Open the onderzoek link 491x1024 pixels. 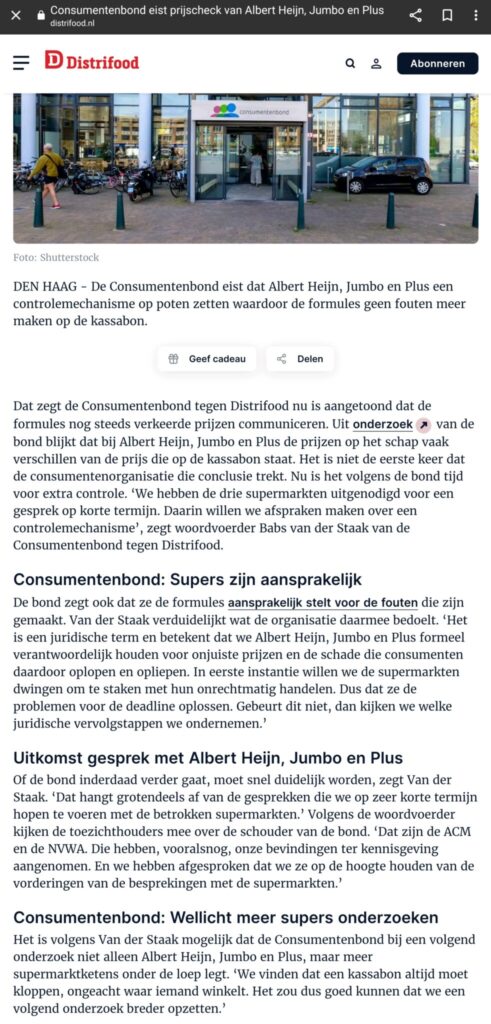pyautogui.click(x=383, y=424)
